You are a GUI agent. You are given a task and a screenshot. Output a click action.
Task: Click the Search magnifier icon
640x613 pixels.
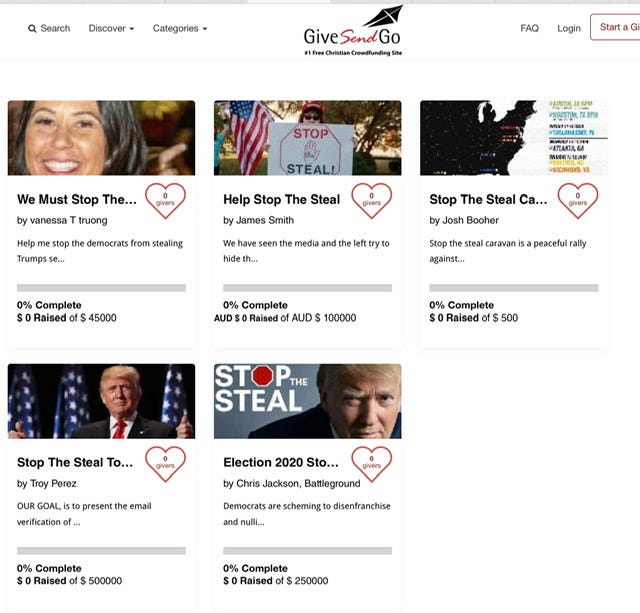coord(32,29)
